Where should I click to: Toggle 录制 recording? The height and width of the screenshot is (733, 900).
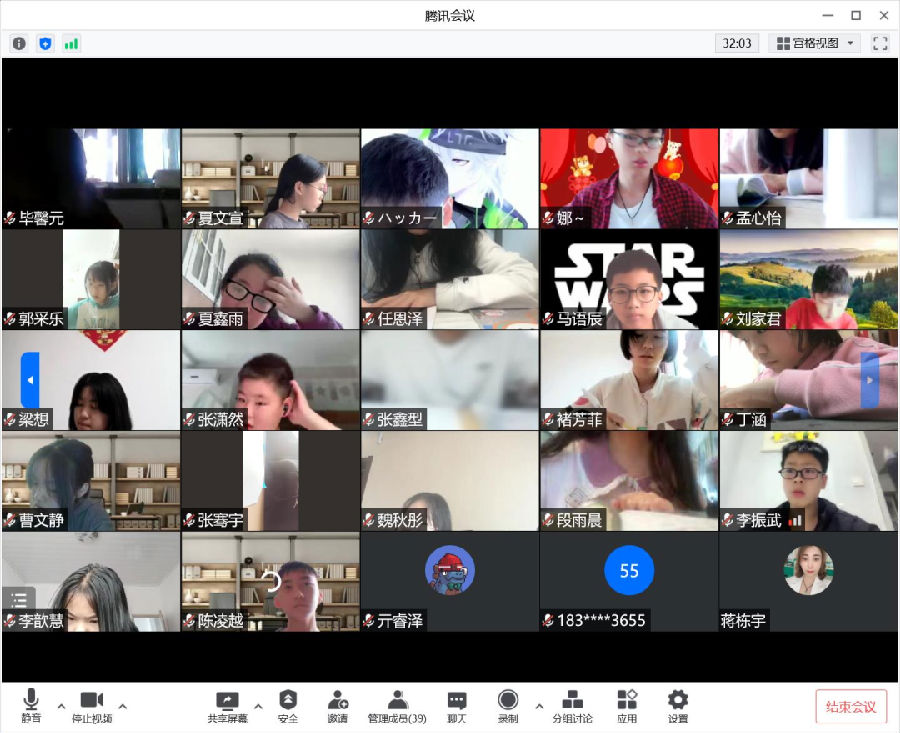(x=508, y=705)
